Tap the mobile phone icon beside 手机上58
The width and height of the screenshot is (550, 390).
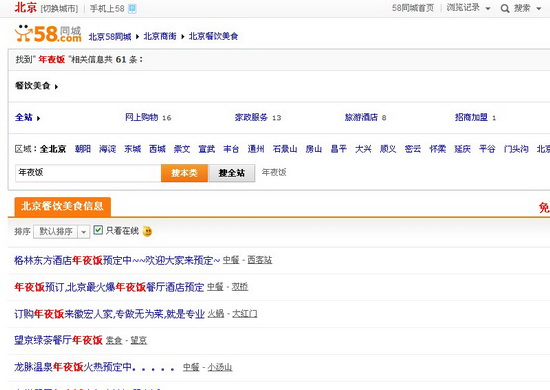point(132,9)
